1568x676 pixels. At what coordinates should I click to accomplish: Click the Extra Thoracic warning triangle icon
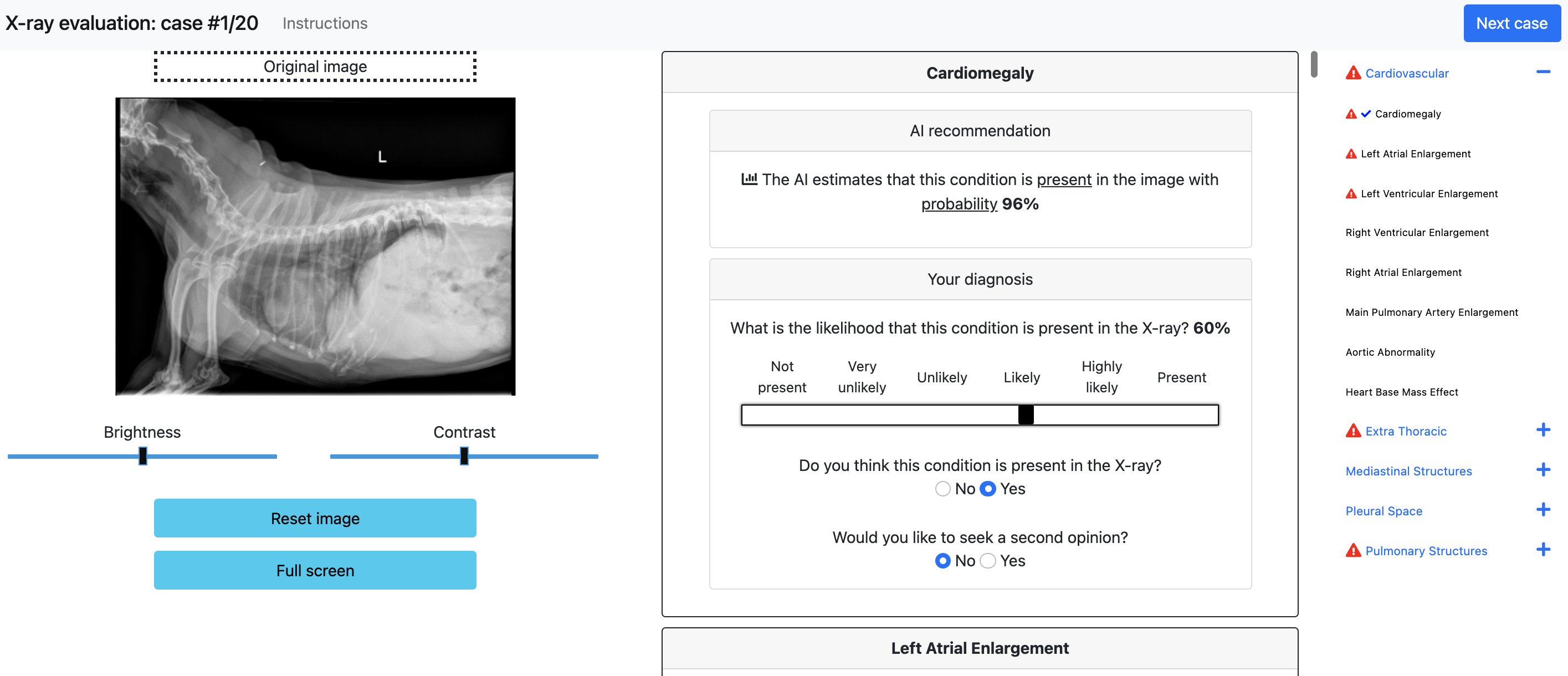1352,431
